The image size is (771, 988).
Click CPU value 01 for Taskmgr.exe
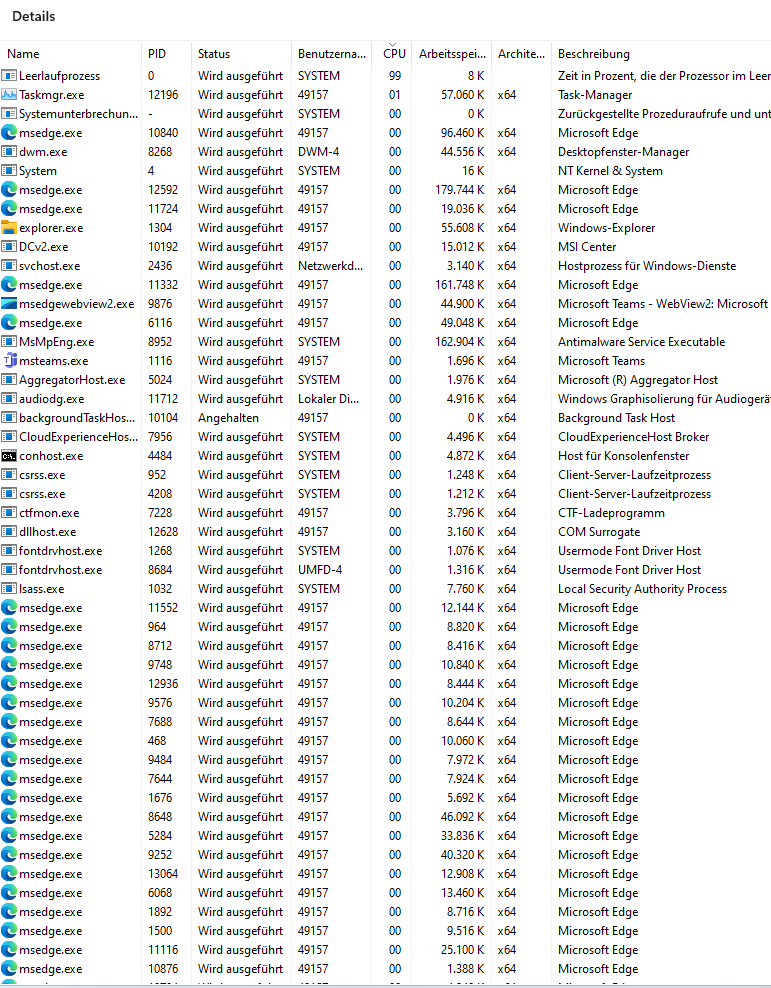point(395,95)
